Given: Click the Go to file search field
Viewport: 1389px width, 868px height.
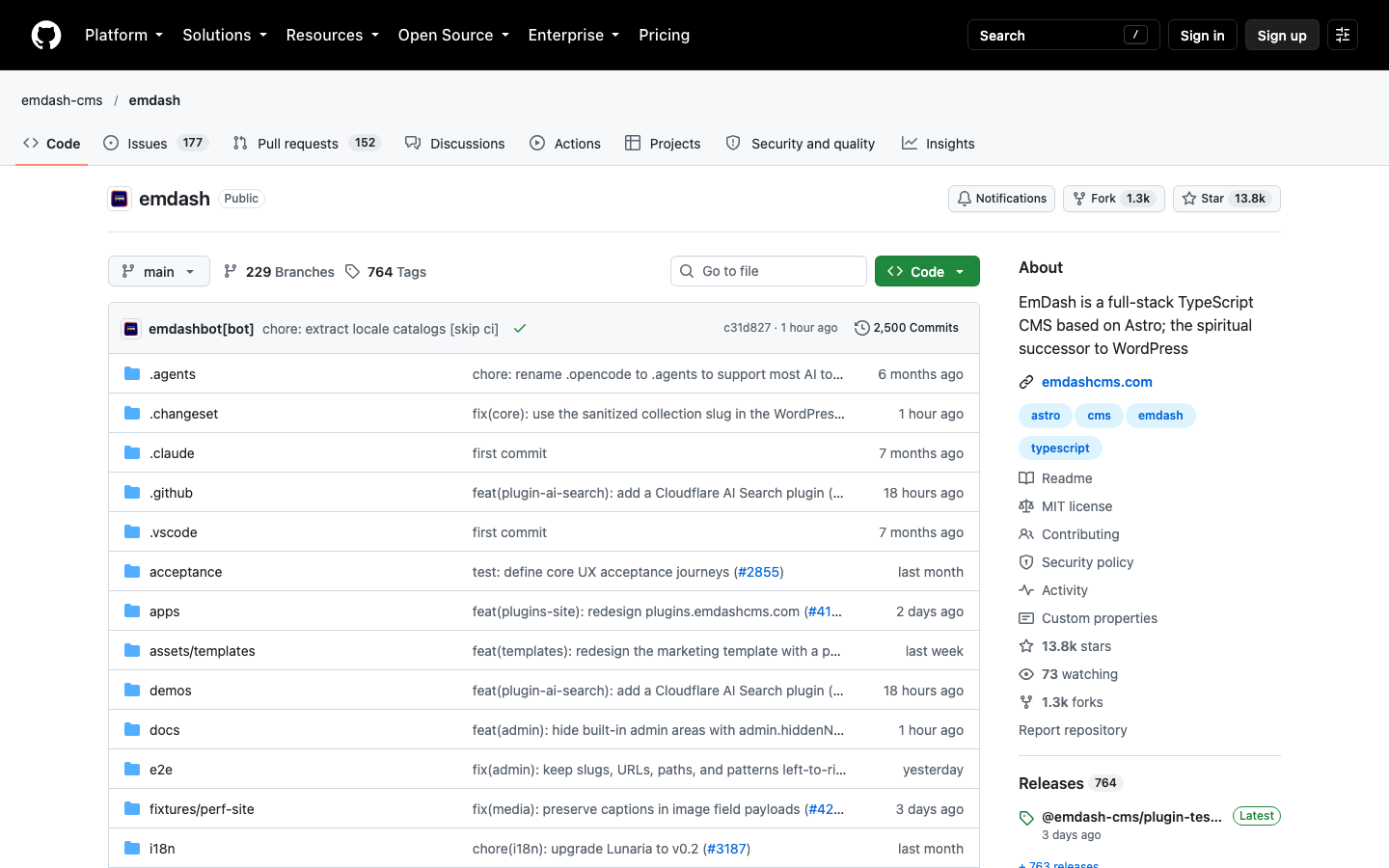Looking at the screenshot, I should 769,271.
